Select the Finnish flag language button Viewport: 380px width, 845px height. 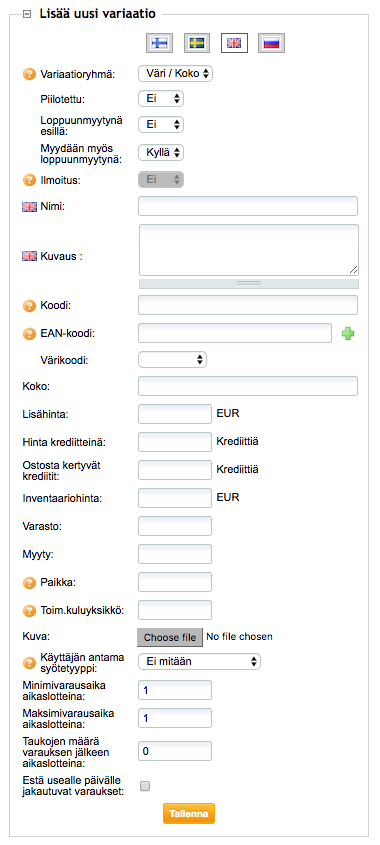(159, 43)
